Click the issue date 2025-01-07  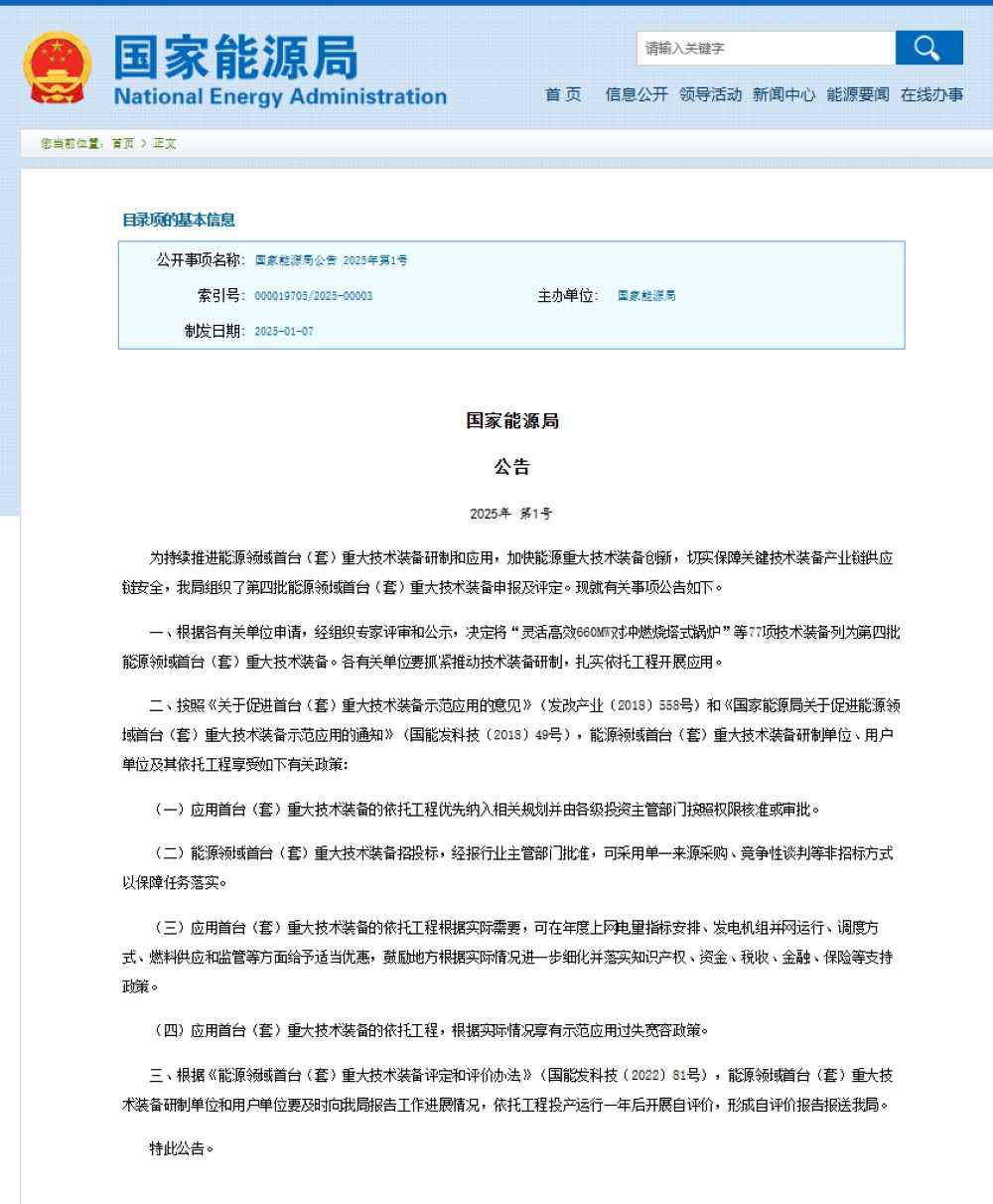click(284, 331)
